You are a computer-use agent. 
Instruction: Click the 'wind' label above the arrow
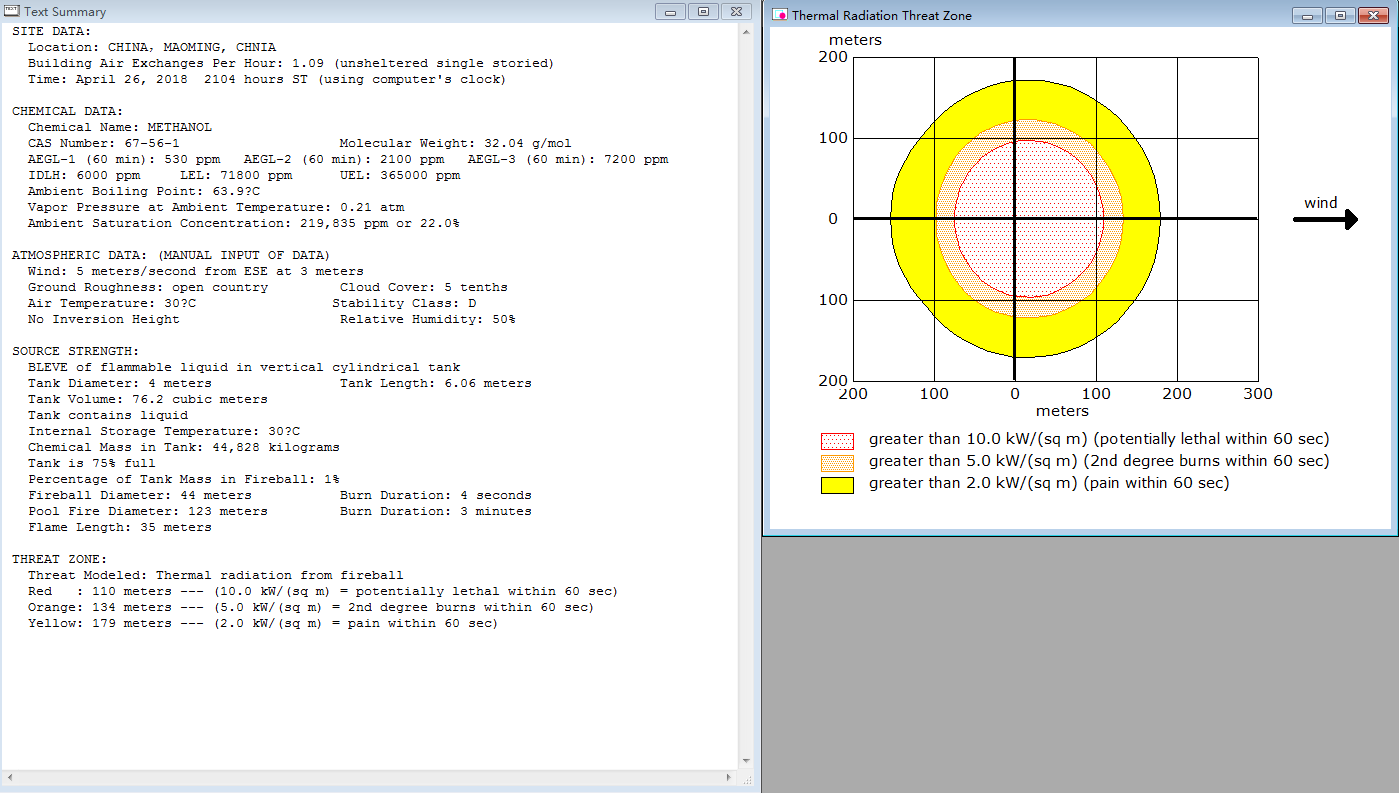1320,203
